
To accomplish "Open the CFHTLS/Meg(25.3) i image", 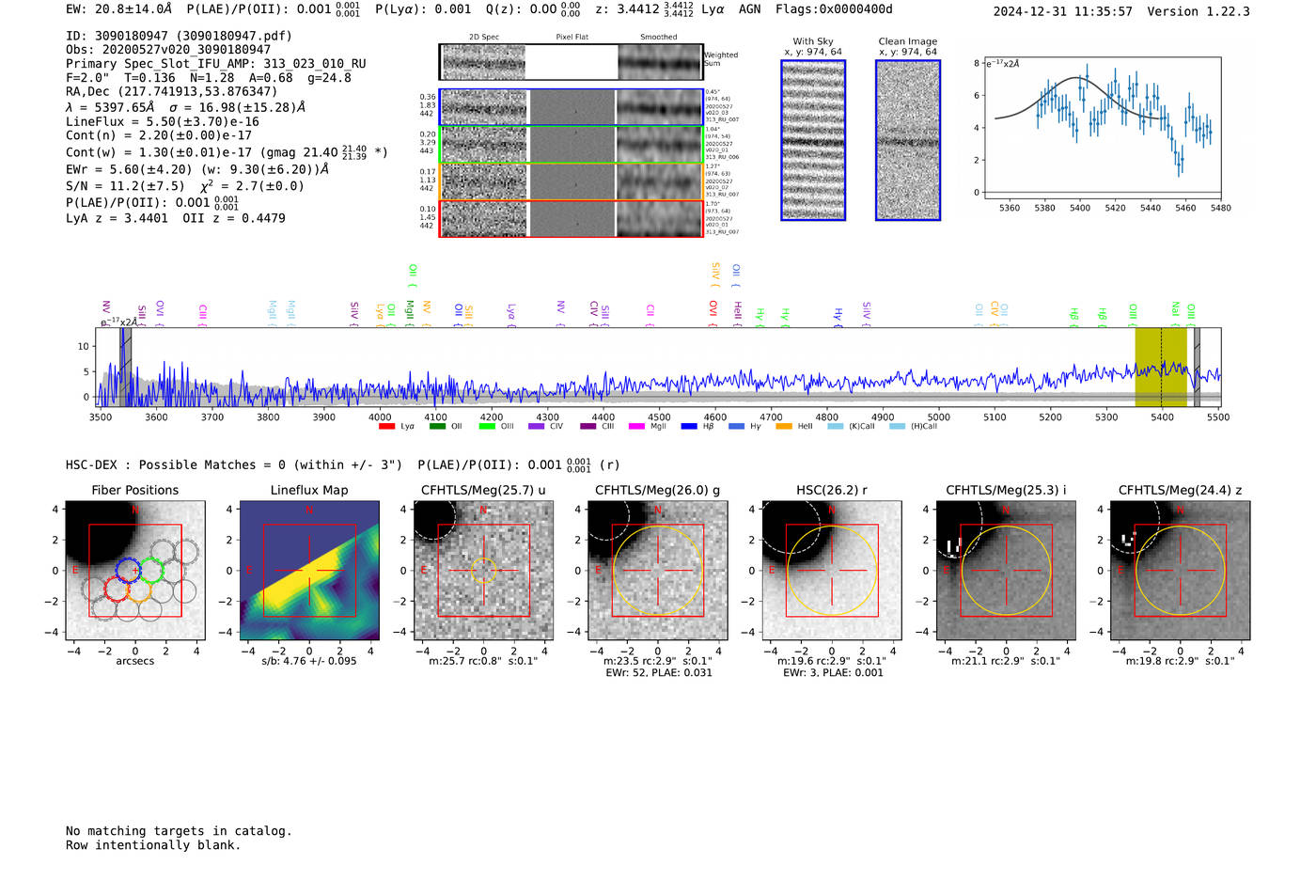I will [1006, 571].
